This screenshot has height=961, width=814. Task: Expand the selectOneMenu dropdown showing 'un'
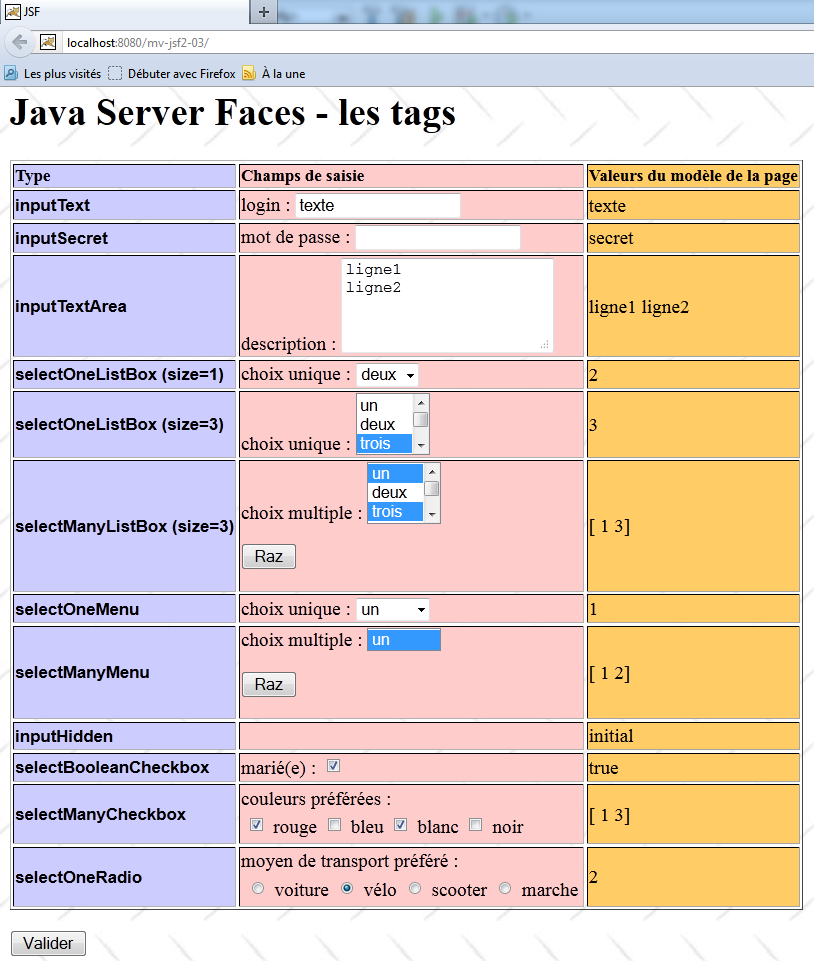[x=394, y=609]
